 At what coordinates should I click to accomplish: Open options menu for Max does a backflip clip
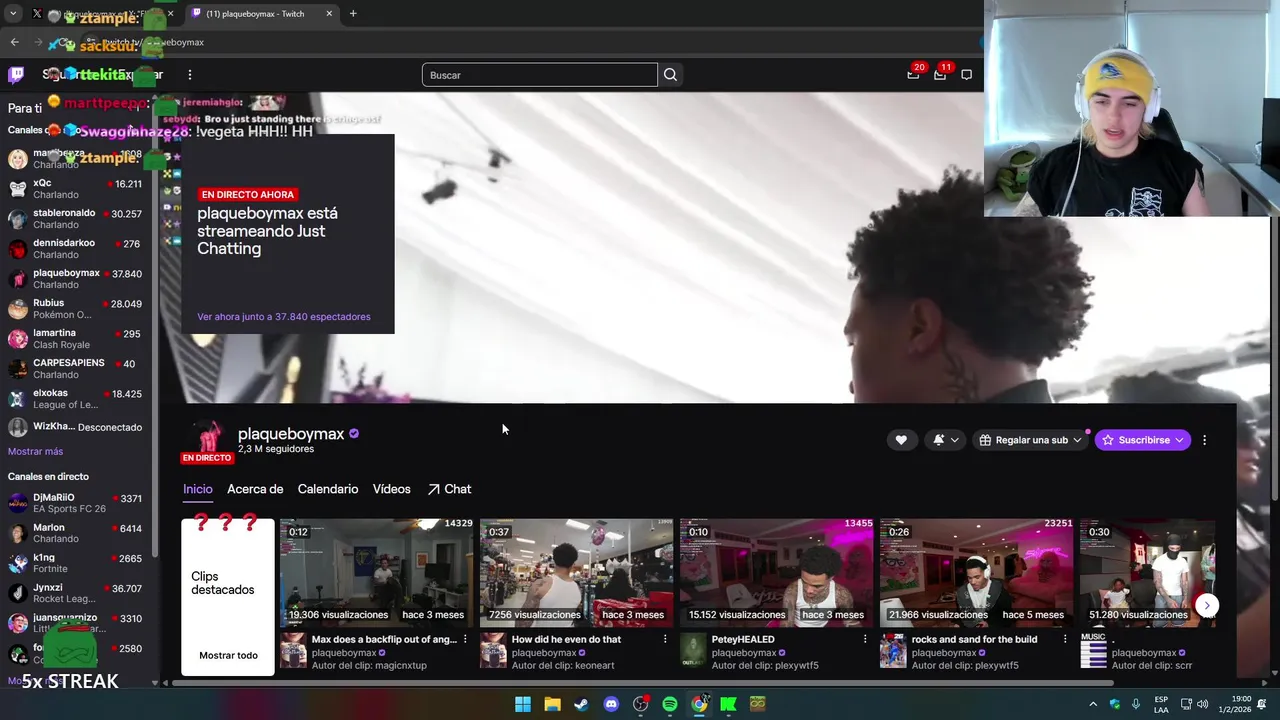[x=465, y=639]
